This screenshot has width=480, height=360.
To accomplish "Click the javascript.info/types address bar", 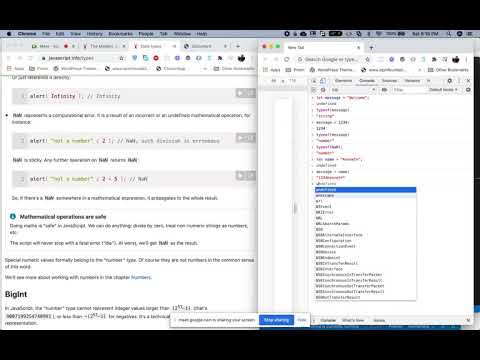I will point(80,58).
